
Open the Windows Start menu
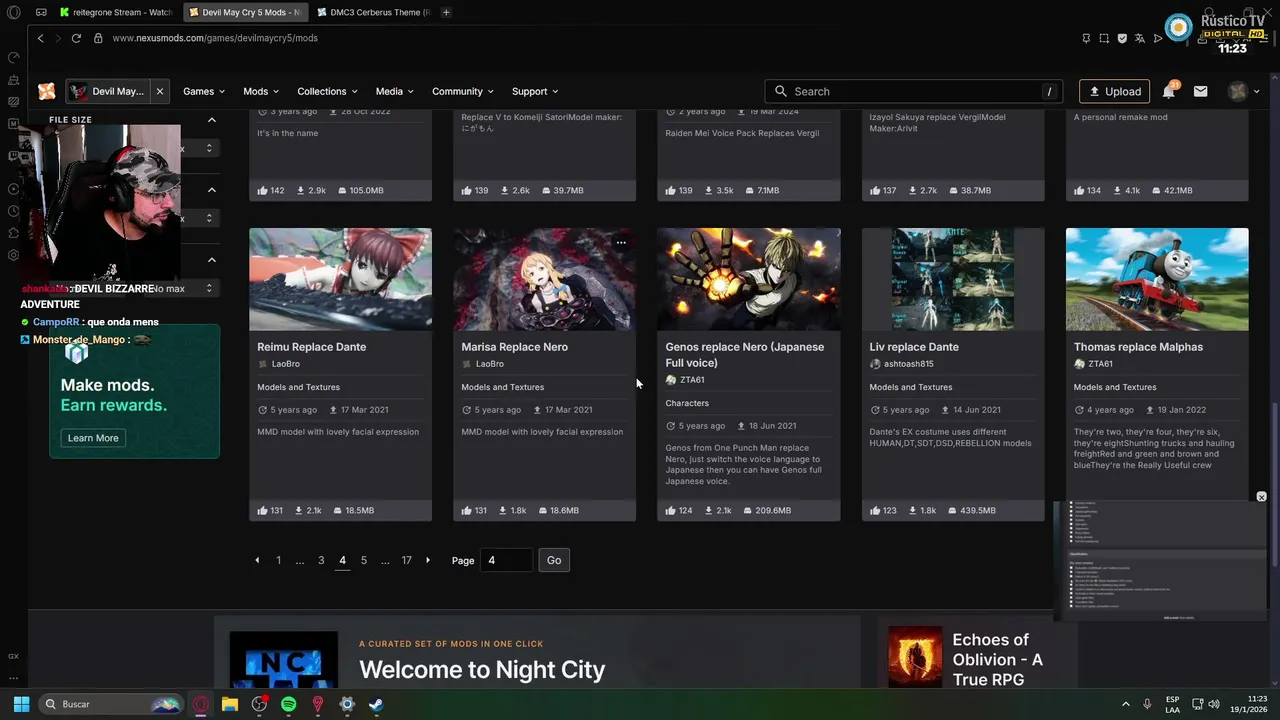(x=21, y=704)
